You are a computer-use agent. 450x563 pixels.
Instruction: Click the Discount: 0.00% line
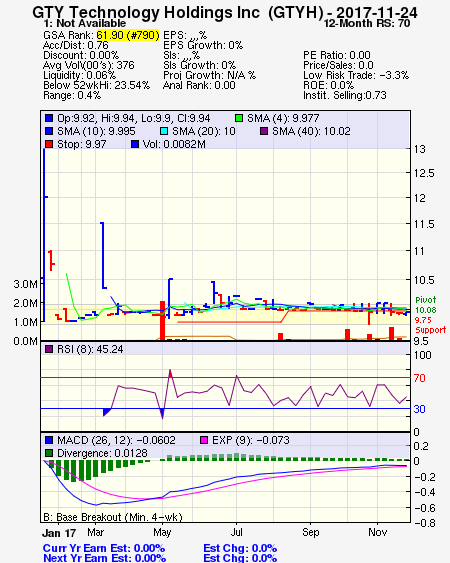point(81,55)
